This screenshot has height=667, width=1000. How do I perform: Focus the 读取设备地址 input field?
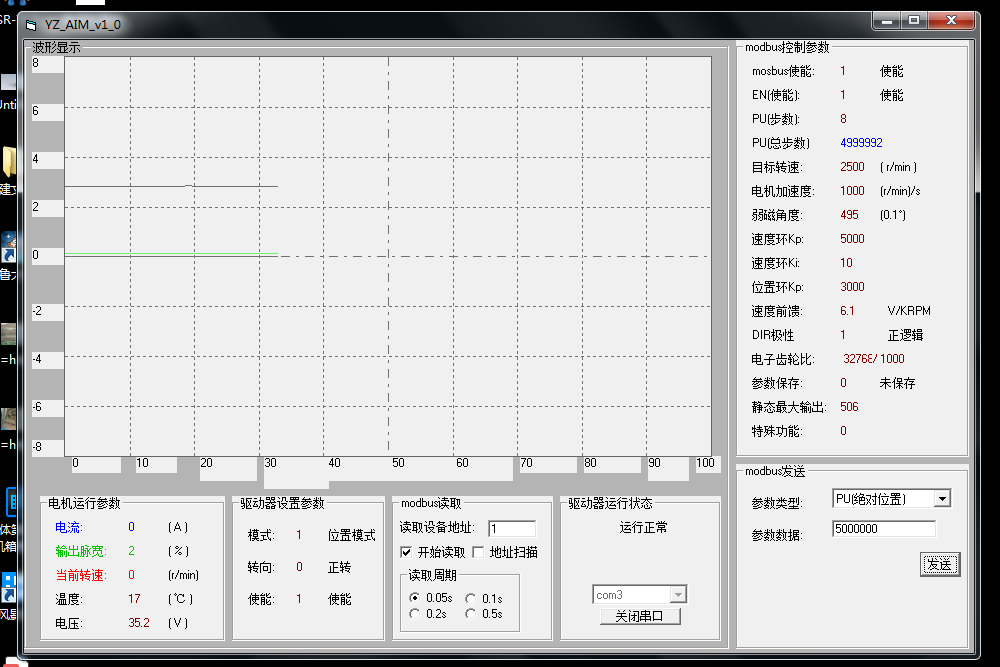click(x=512, y=528)
